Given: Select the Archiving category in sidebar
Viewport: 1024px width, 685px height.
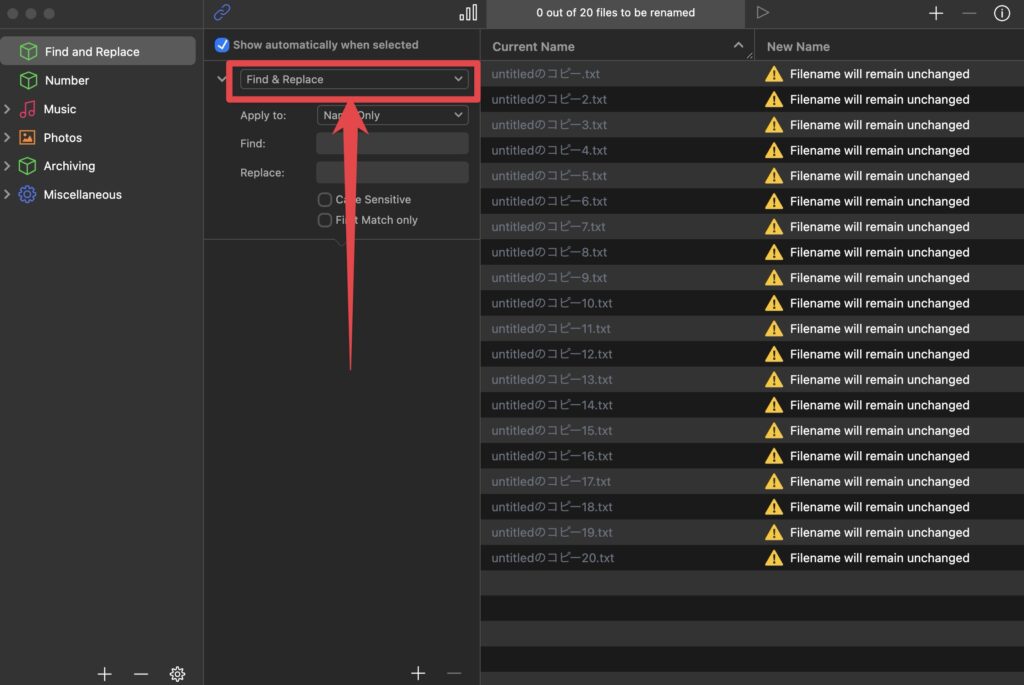Looking at the screenshot, I should pos(69,166).
